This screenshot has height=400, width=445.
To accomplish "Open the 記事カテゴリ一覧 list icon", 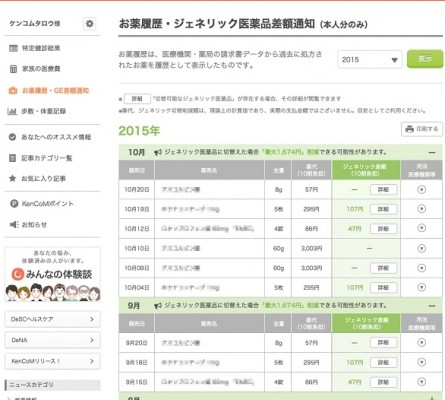I will (x=12, y=158).
